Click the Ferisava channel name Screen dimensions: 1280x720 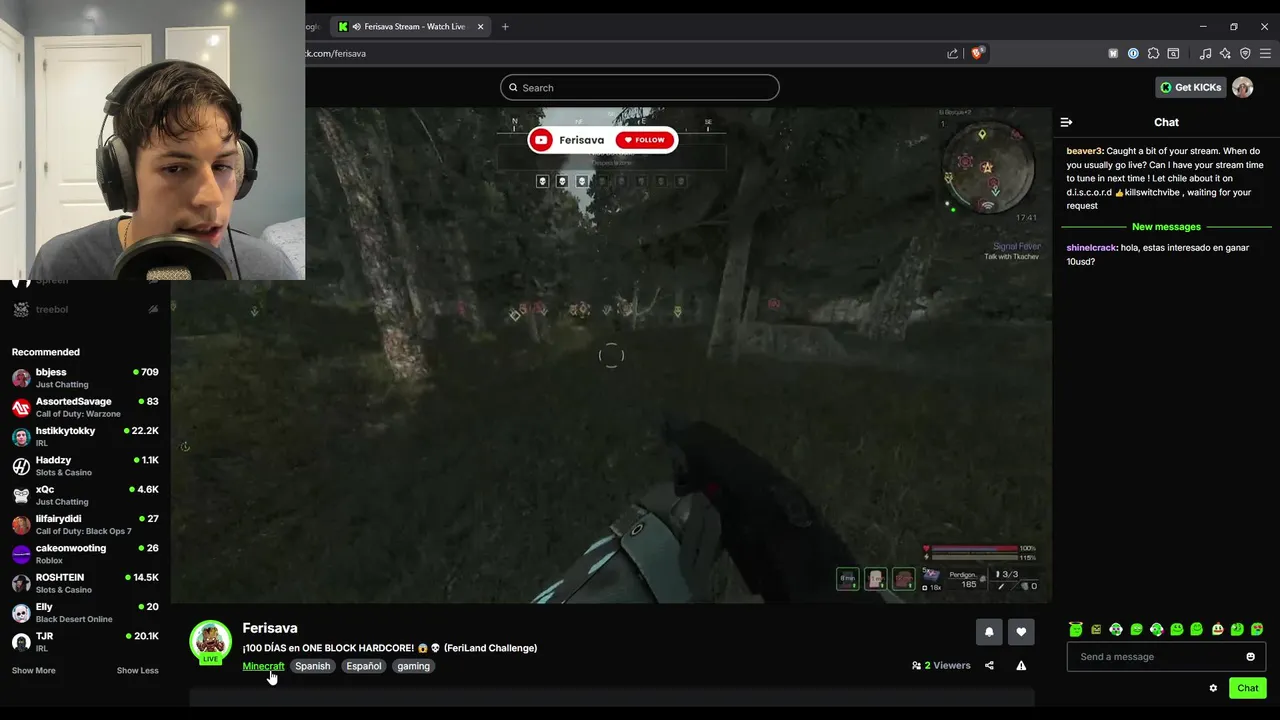pos(270,628)
